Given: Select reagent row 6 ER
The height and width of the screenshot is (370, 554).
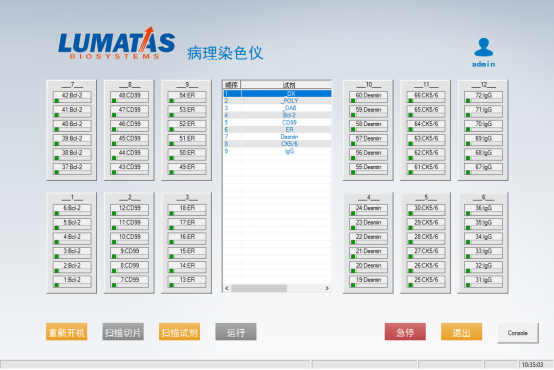Looking at the screenshot, I should [x=277, y=129].
